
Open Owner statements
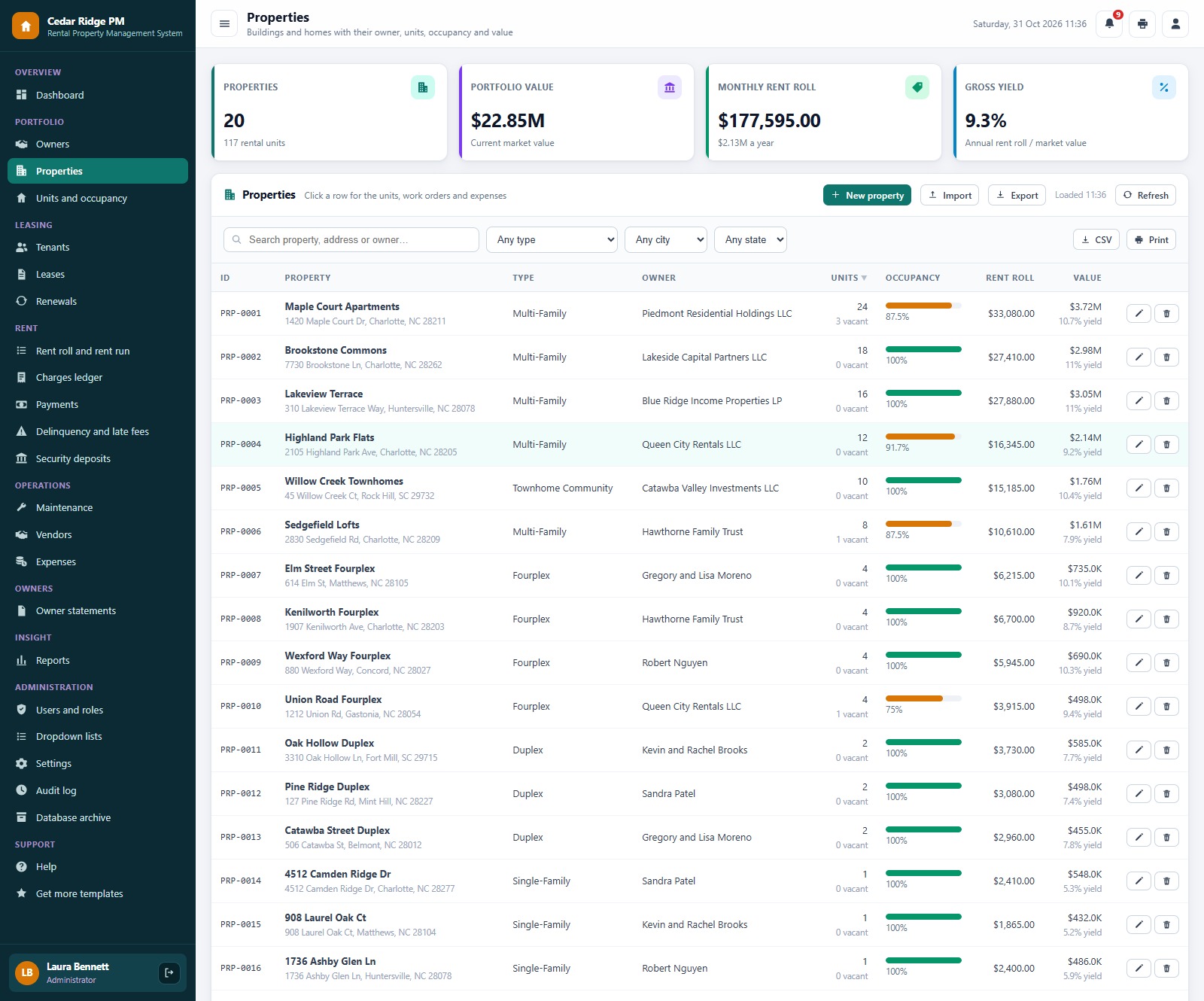point(98,610)
